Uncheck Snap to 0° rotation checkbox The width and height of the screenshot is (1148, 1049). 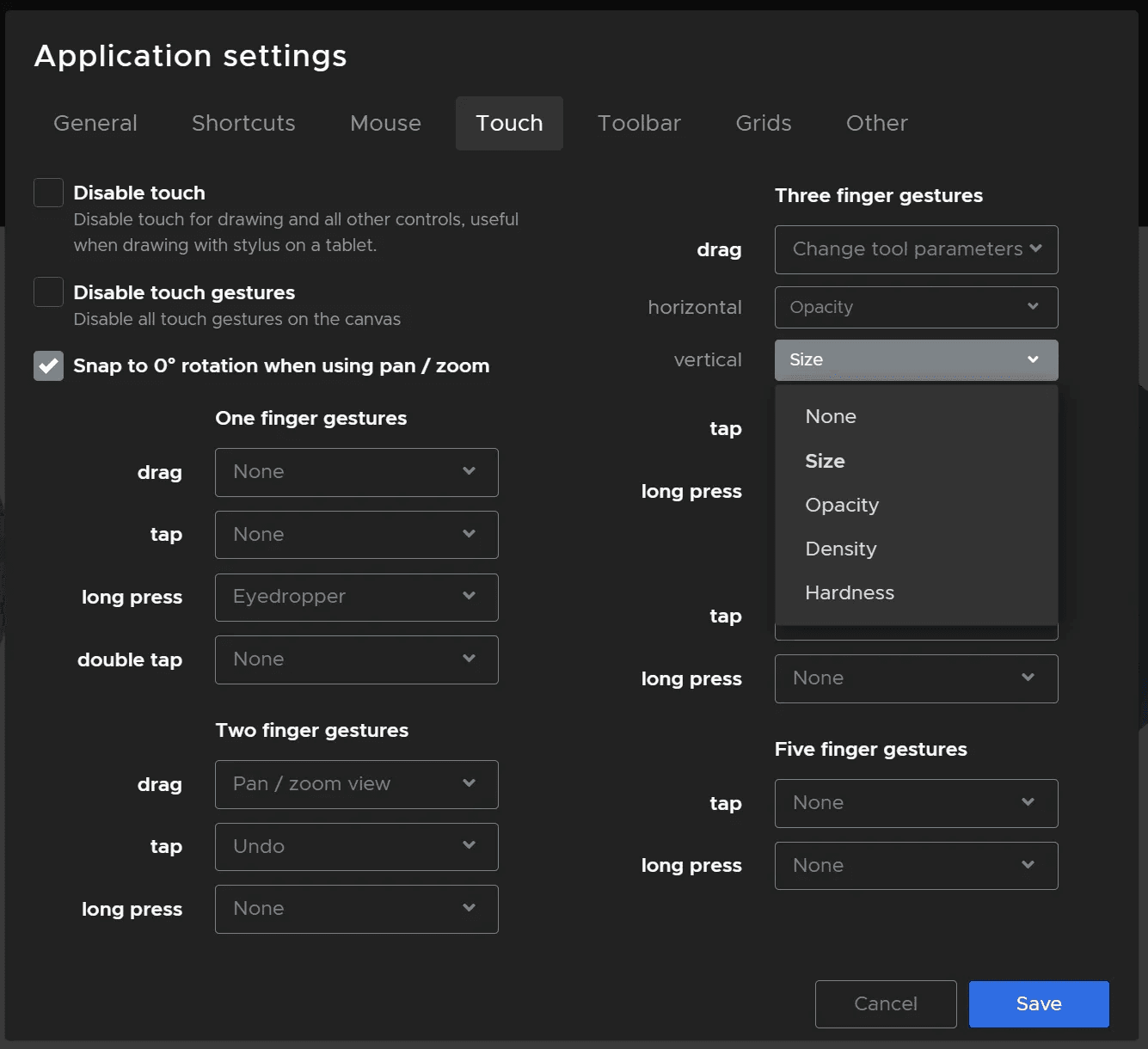[48, 365]
